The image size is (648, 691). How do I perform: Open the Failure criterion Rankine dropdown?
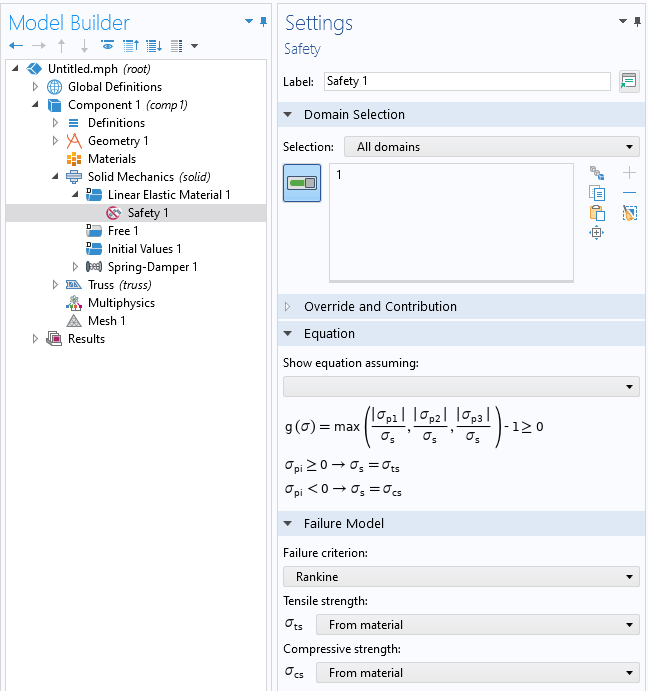click(461, 576)
